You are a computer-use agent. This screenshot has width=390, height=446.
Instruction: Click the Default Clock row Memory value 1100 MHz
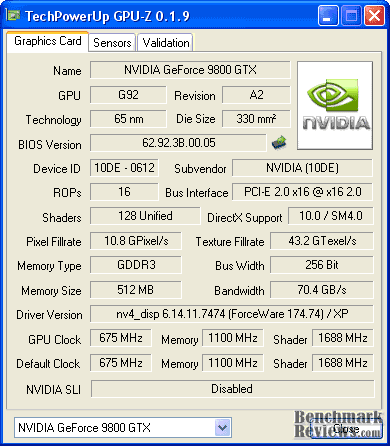click(233, 363)
